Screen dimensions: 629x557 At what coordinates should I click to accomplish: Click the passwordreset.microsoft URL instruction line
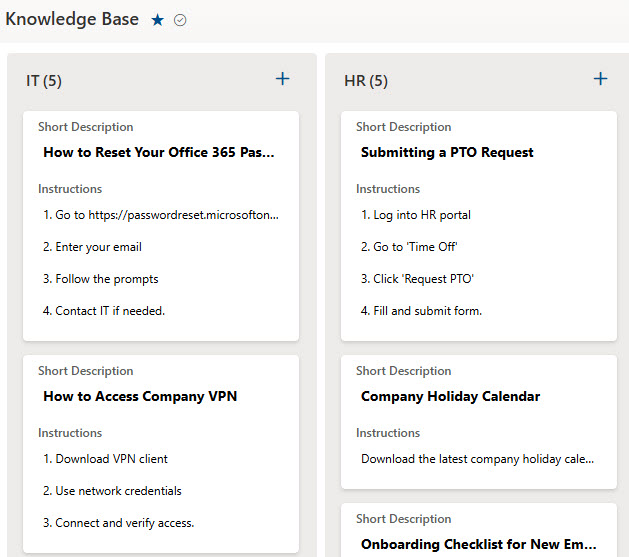click(x=161, y=215)
